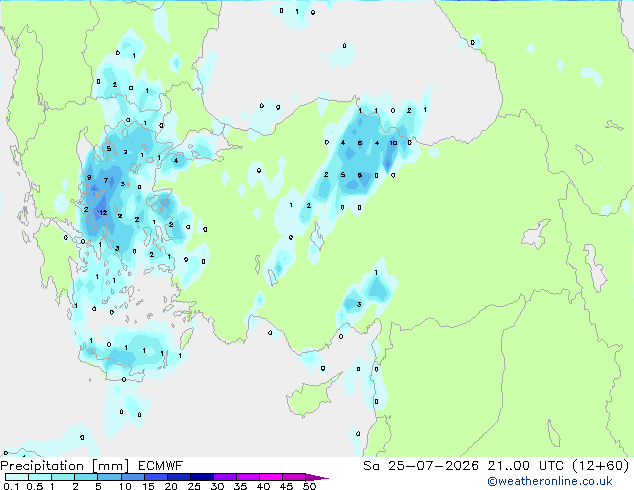
Task: Click the 0.1–0.5 mm legend swatch
Action: (x=17, y=477)
